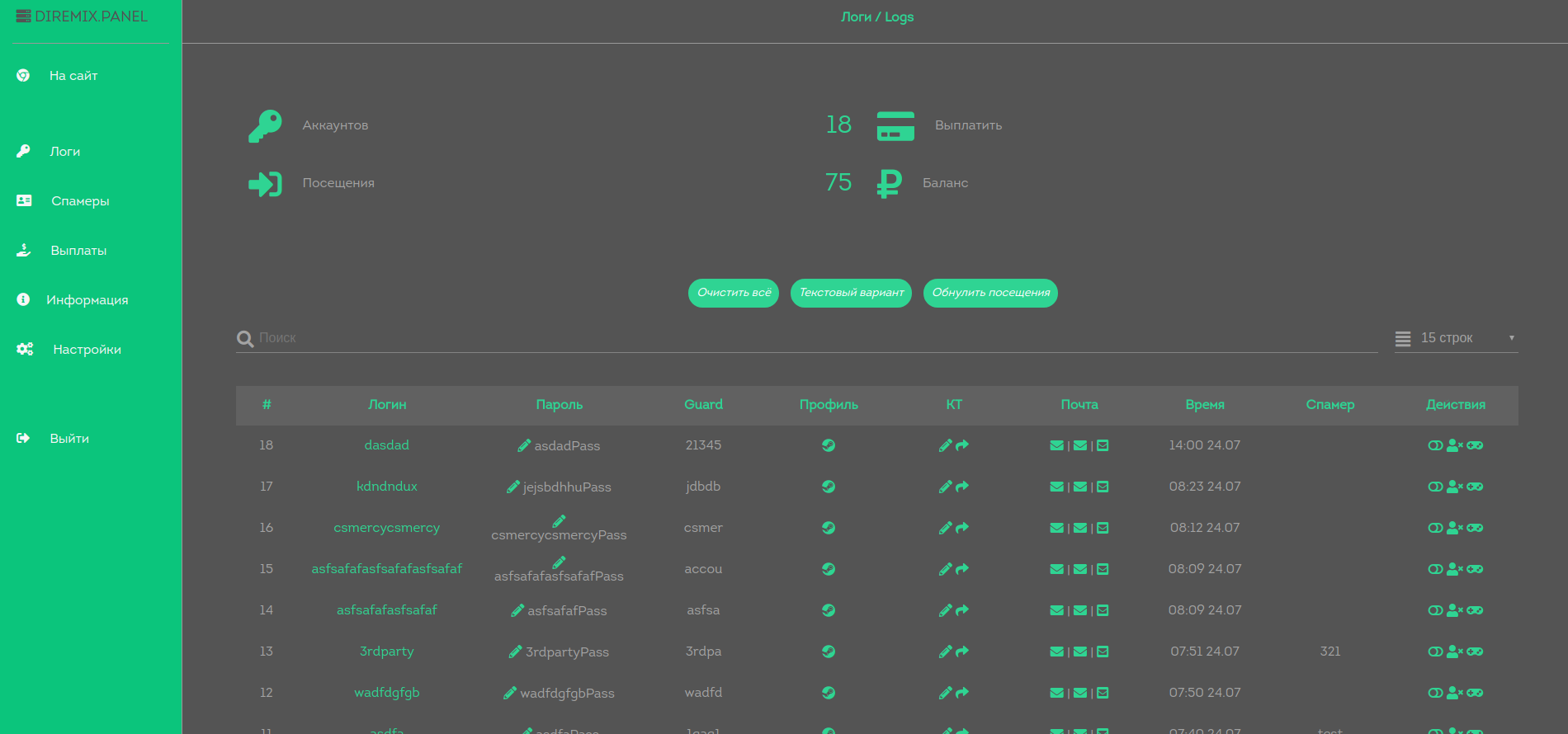Open the На сайт sidebar link
The width and height of the screenshot is (1568, 734).
73,76
